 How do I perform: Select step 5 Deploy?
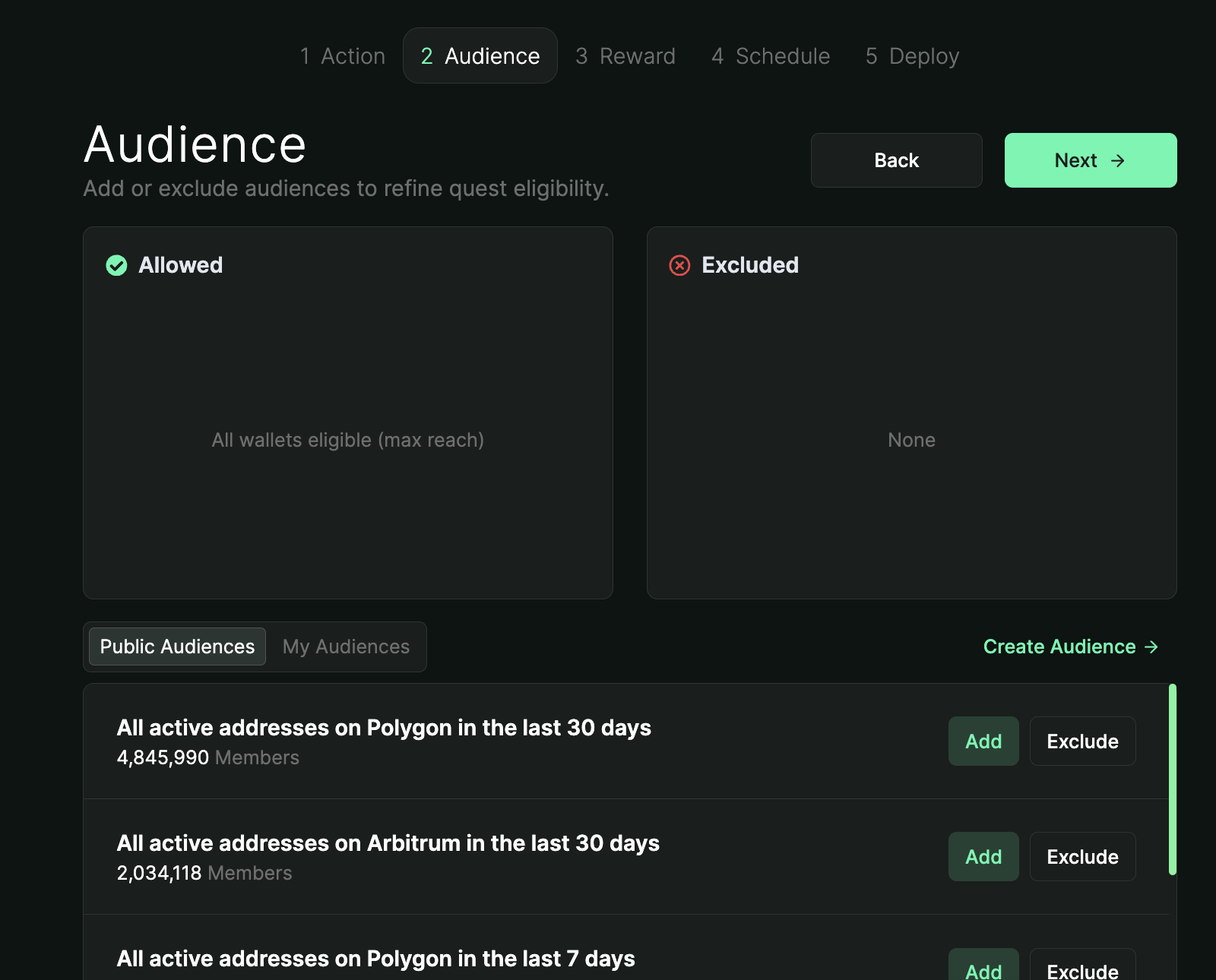[912, 56]
